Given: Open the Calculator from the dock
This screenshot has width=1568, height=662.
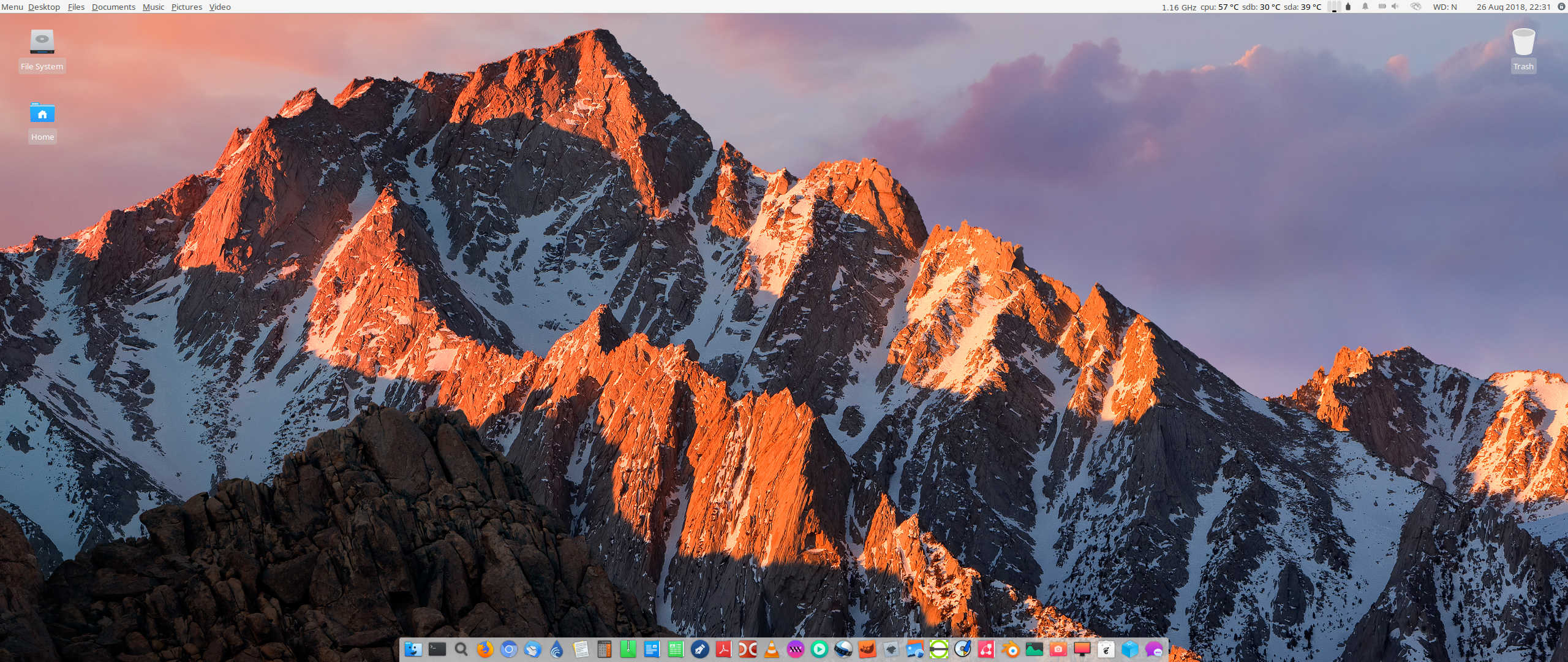Looking at the screenshot, I should coord(604,649).
